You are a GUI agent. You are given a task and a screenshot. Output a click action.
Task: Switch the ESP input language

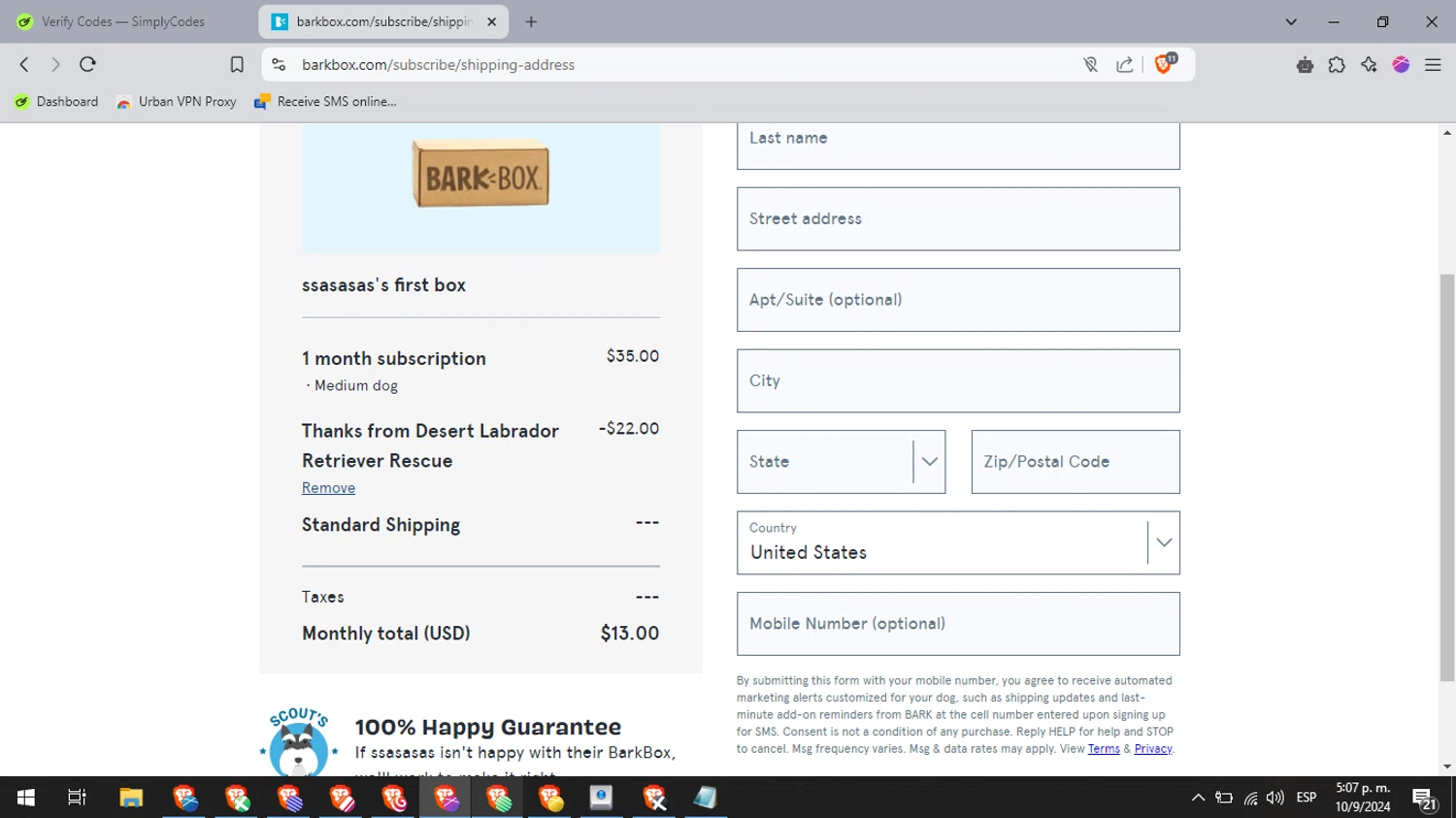point(1307,798)
